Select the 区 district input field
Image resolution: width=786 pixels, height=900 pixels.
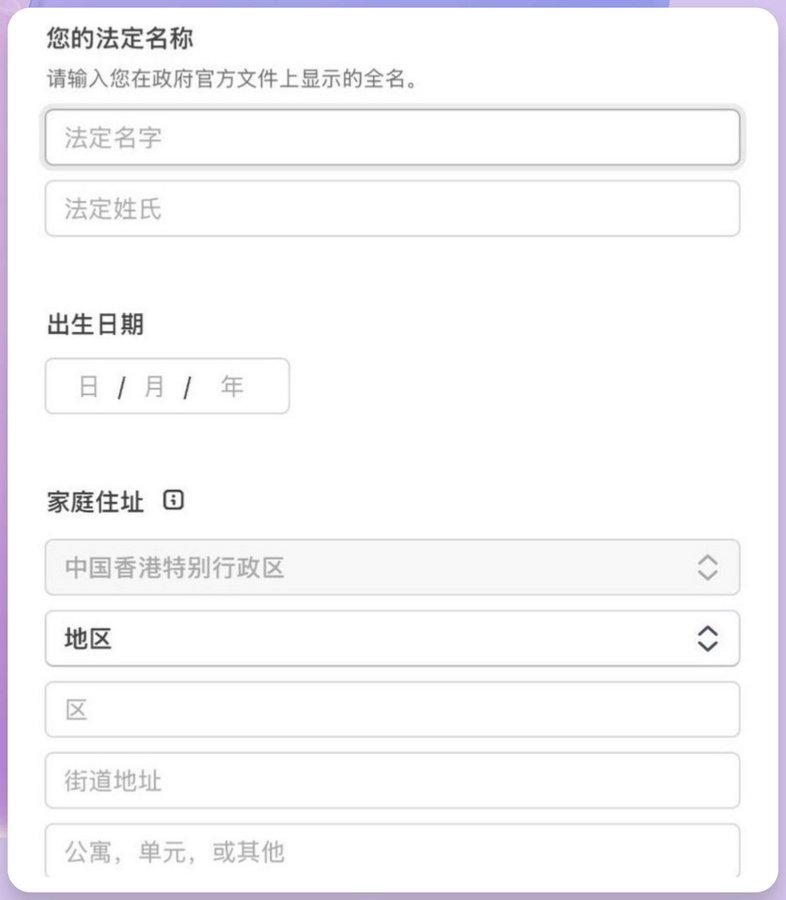[x=390, y=709]
